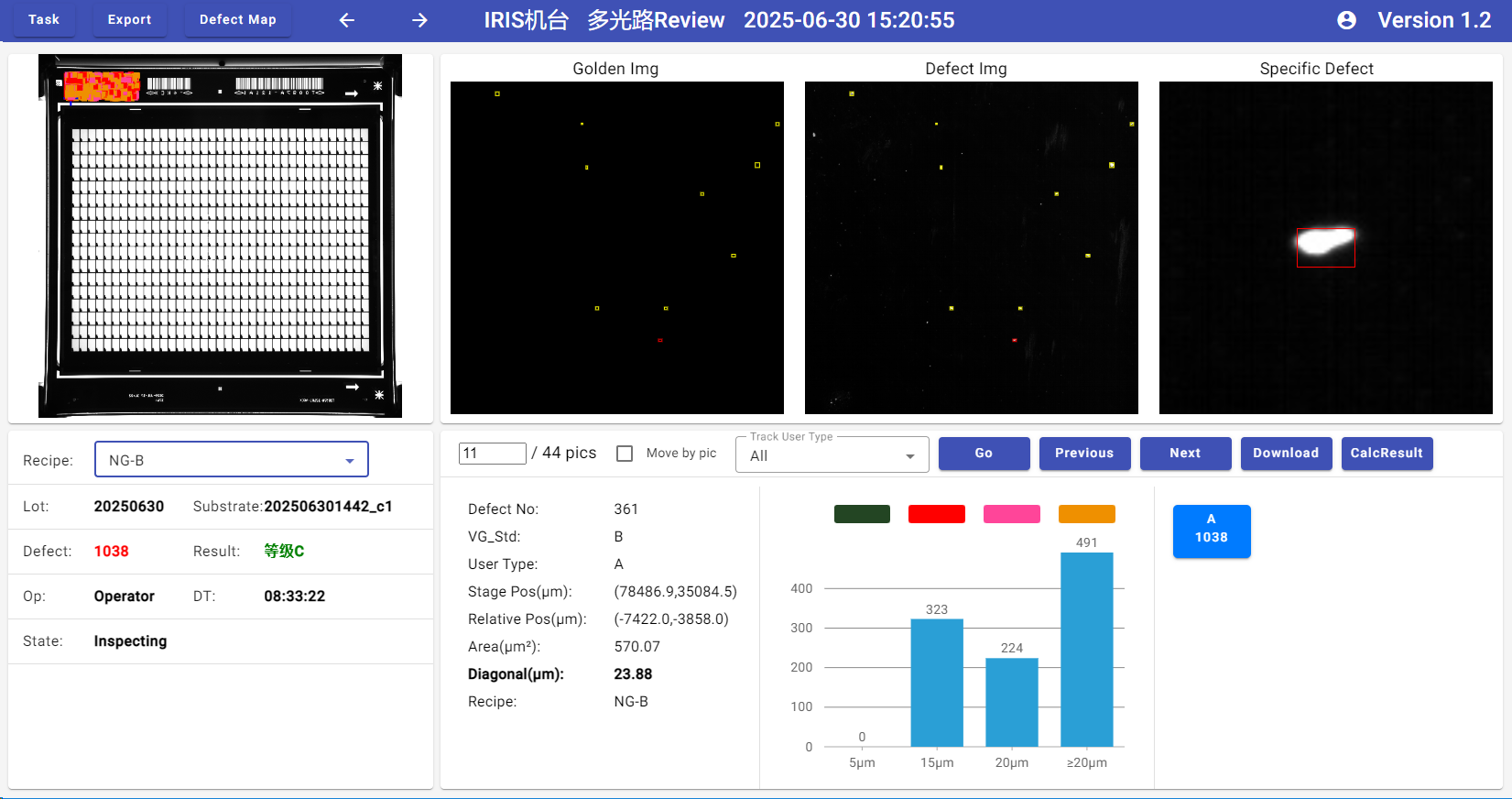This screenshot has width=1512, height=799.
Task: Expand the Recipe NG-B dropdown
Action: (x=232, y=460)
